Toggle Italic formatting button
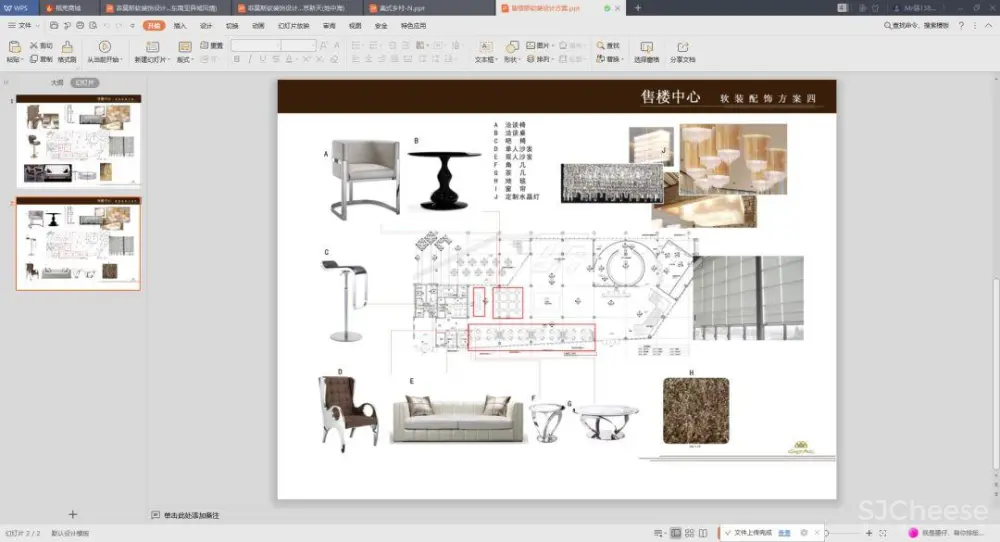The image size is (1000, 542). pos(251,59)
